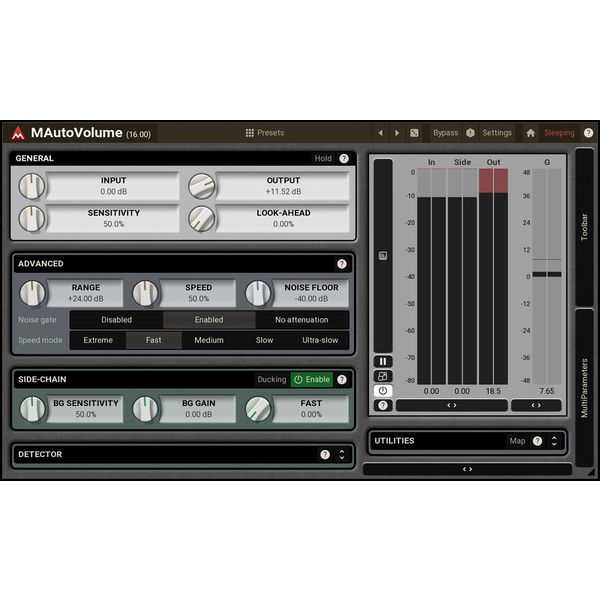Toggle the green side-chain Enable button
The width and height of the screenshot is (600, 600).
pyautogui.click(x=312, y=380)
